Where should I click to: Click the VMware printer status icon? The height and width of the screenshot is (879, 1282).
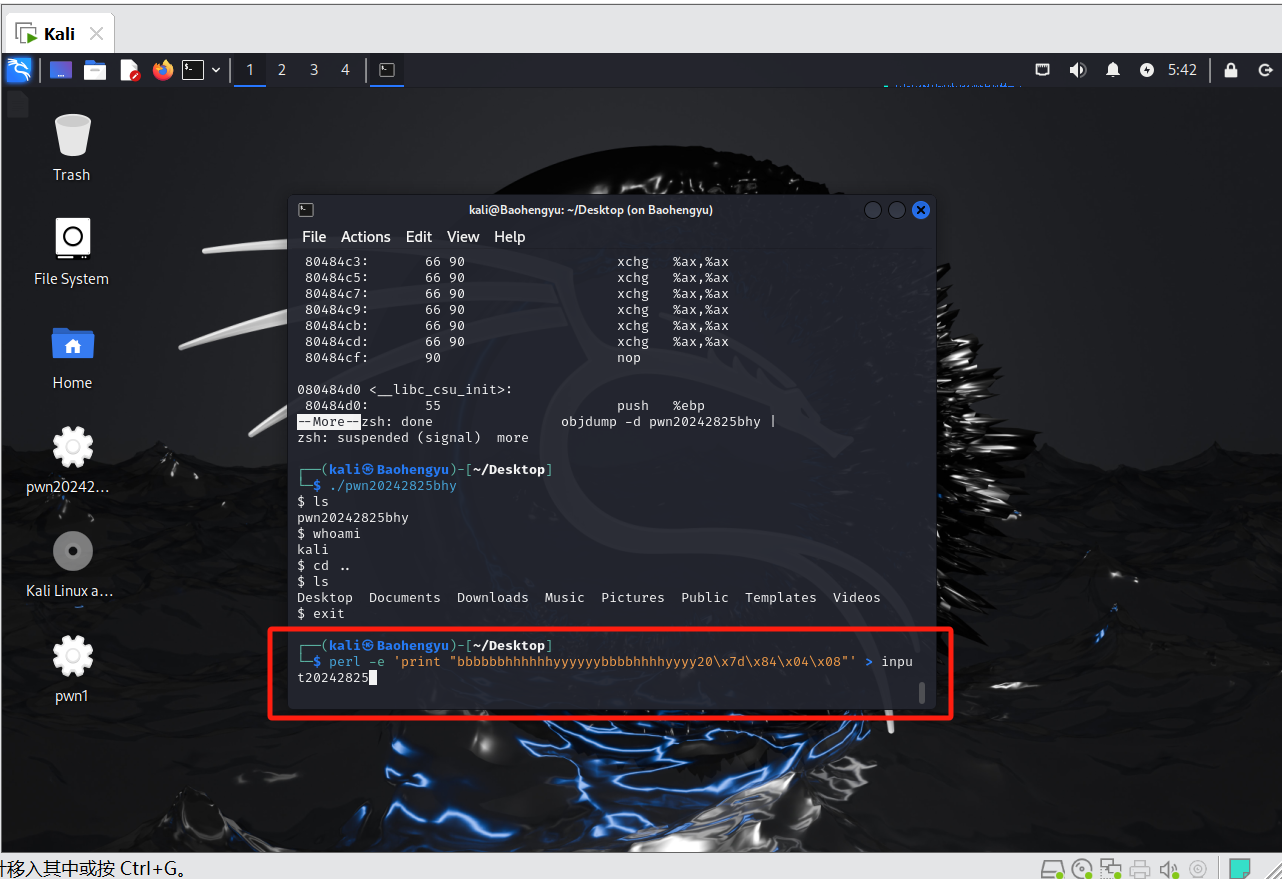click(x=1140, y=868)
